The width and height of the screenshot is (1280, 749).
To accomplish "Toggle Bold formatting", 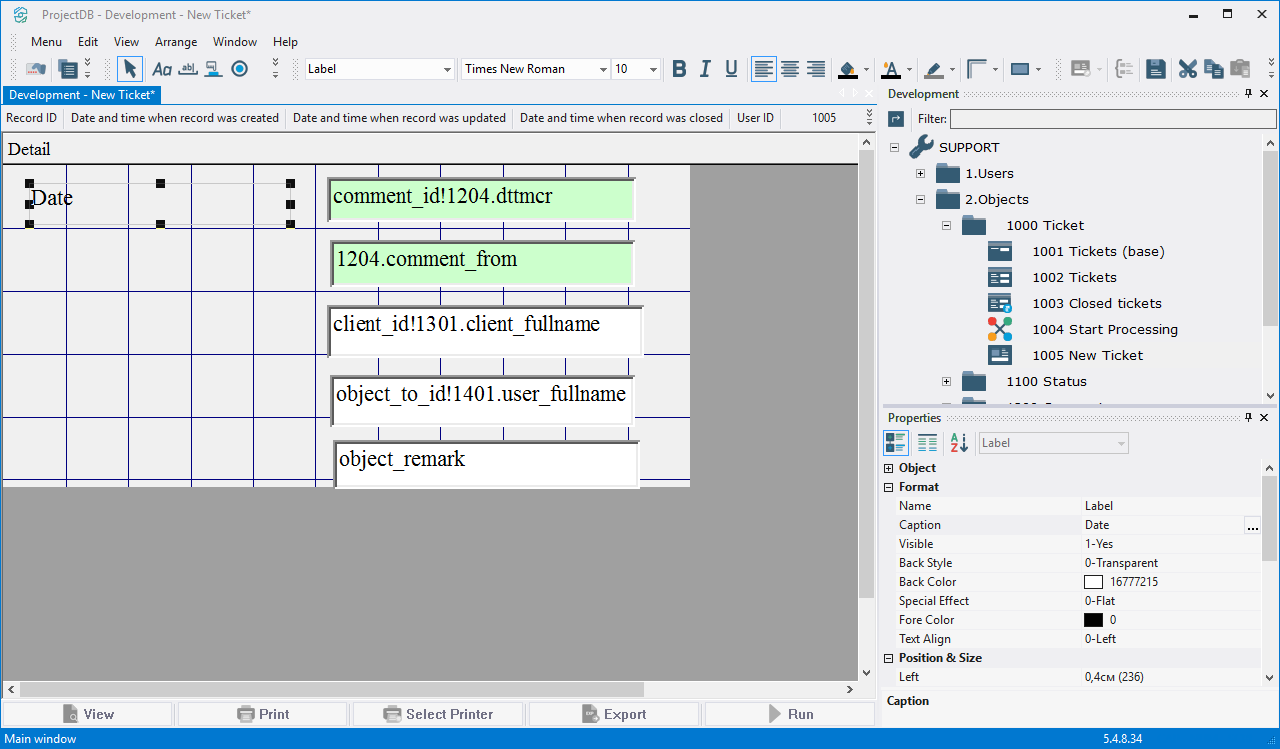I will pyautogui.click(x=679, y=69).
